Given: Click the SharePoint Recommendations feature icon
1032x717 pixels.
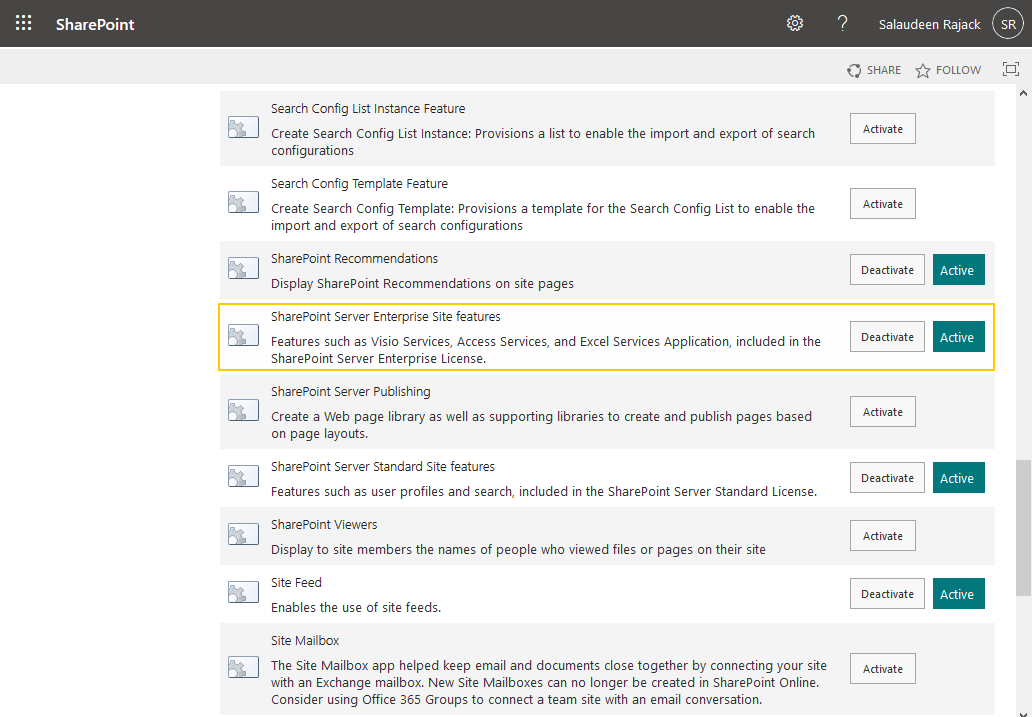Looking at the screenshot, I should [243, 269].
